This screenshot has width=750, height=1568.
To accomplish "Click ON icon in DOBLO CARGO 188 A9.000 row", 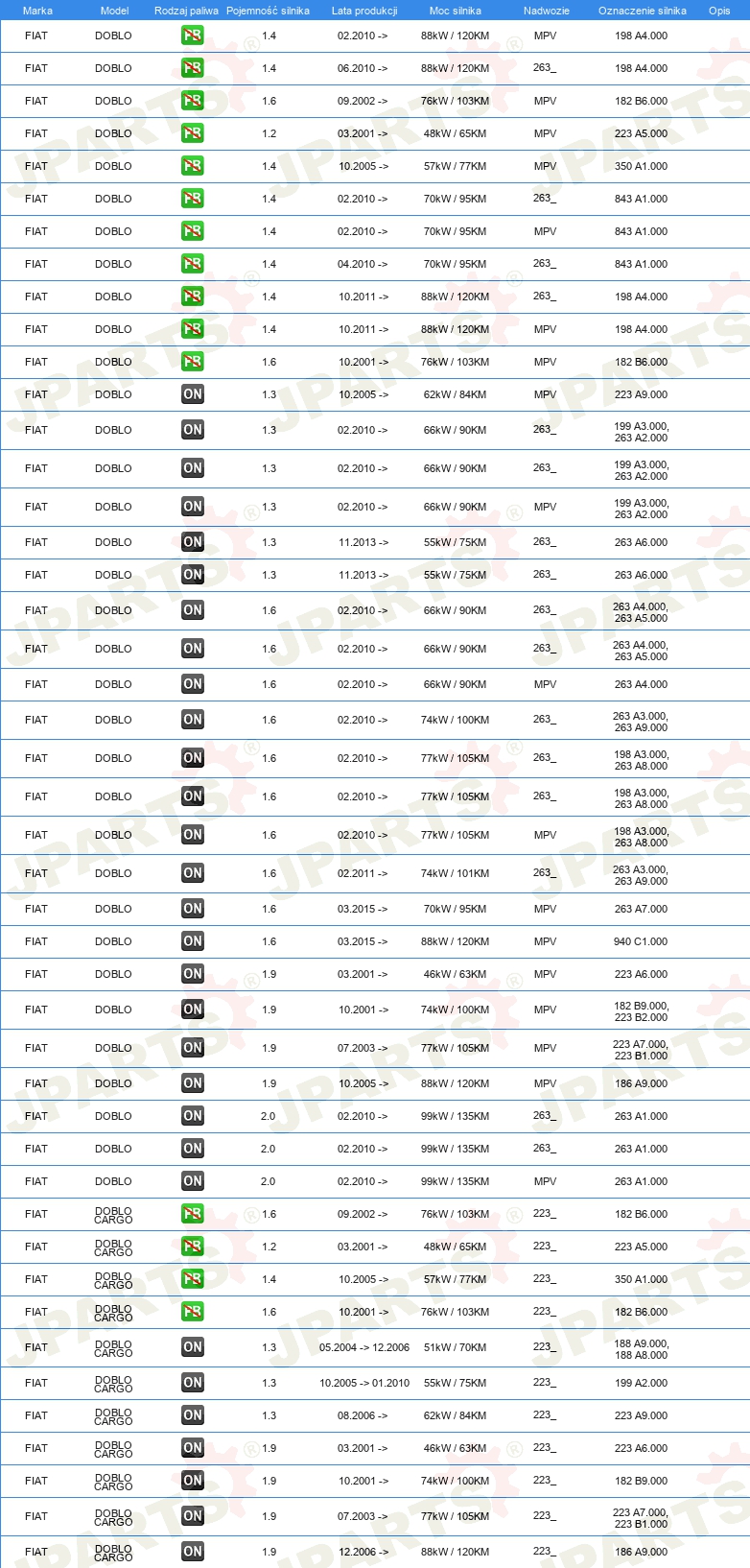I will 193,1347.
